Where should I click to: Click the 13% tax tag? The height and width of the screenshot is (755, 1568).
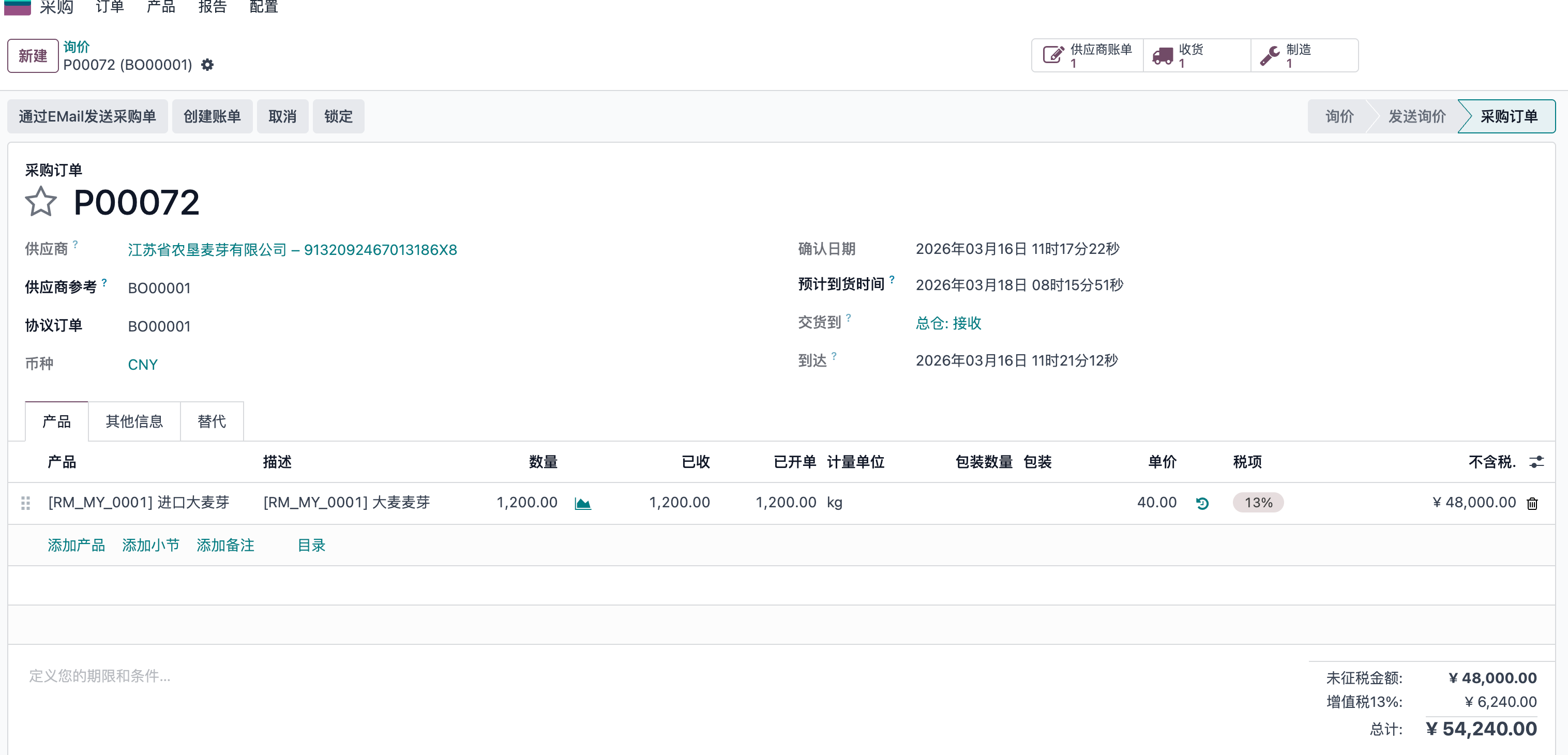[1258, 503]
